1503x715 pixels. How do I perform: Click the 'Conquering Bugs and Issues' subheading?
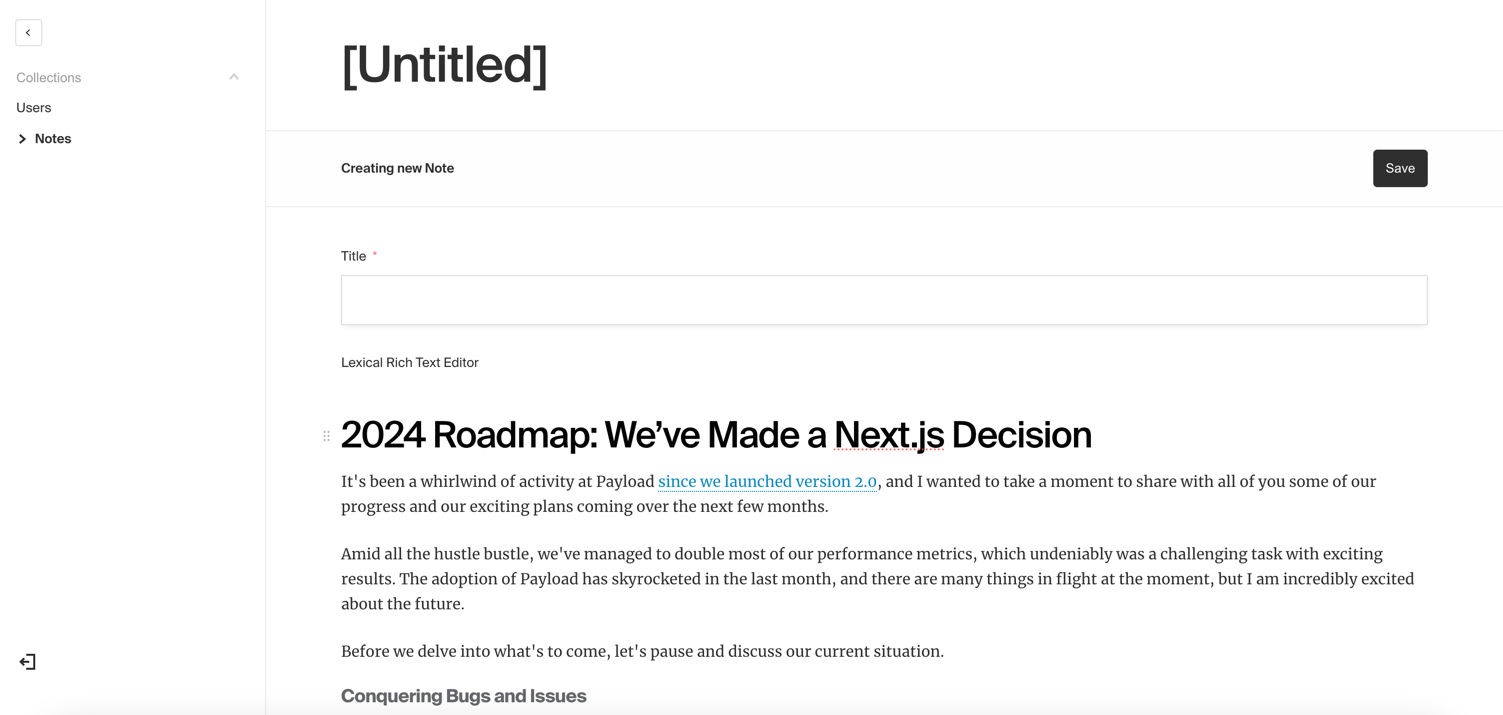click(x=464, y=696)
